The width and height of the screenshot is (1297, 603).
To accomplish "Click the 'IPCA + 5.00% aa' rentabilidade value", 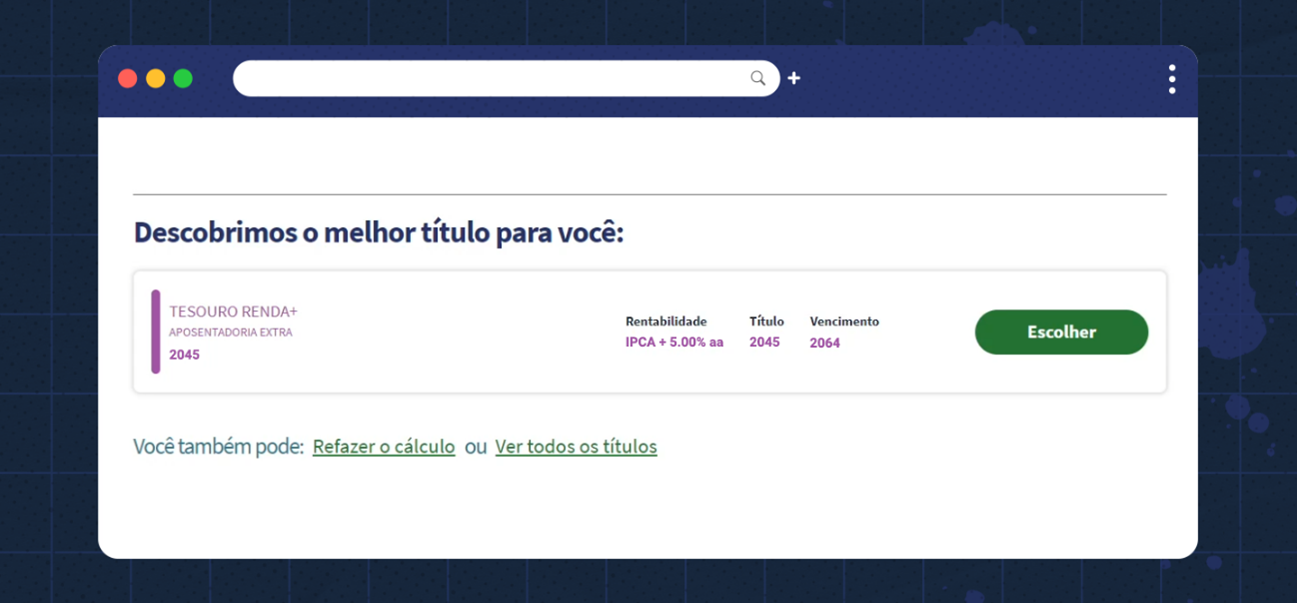I will (674, 342).
